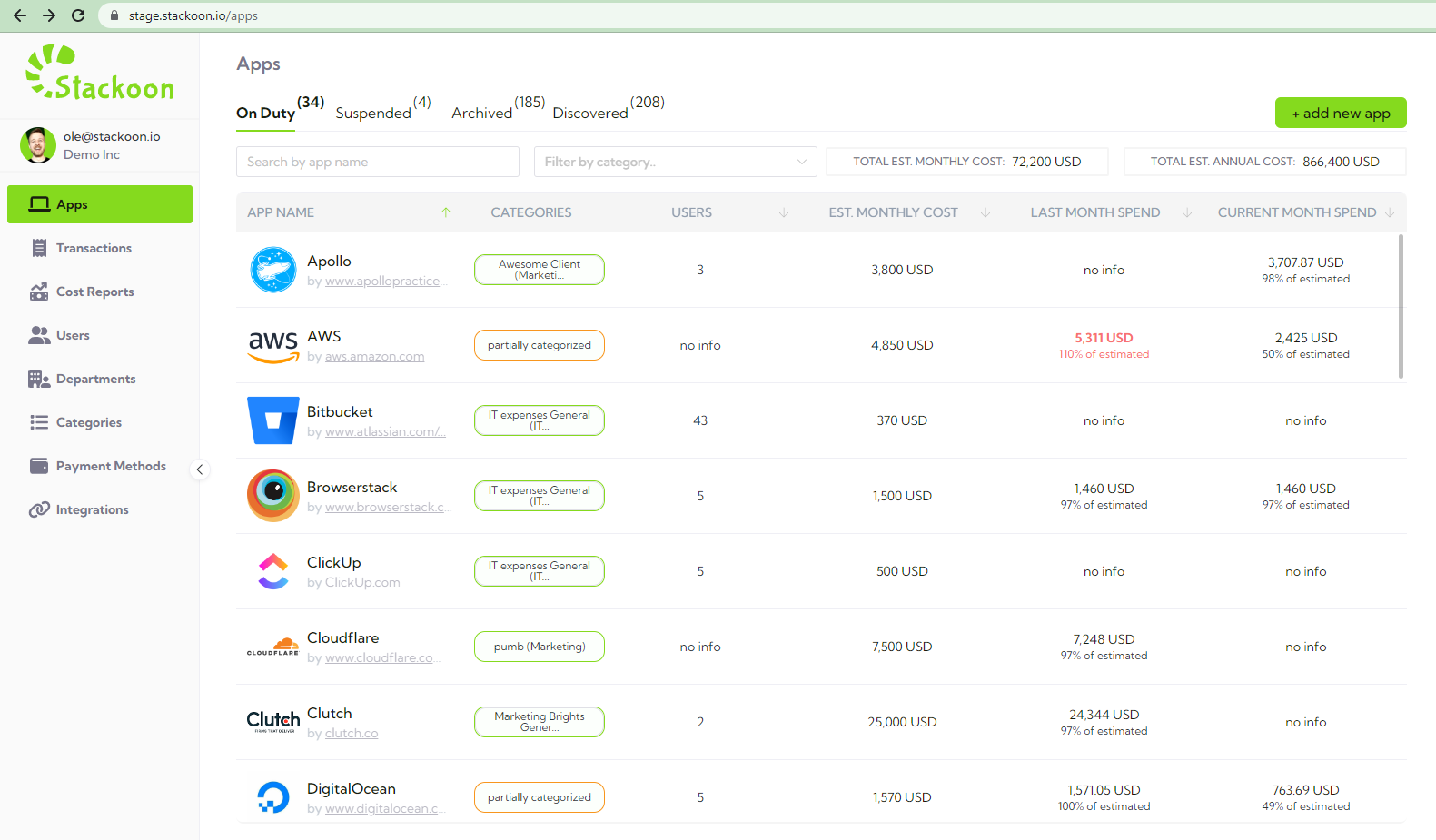This screenshot has width=1436, height=840.
Task: Open the aws.amazon.com link
Action: [374, 357]
